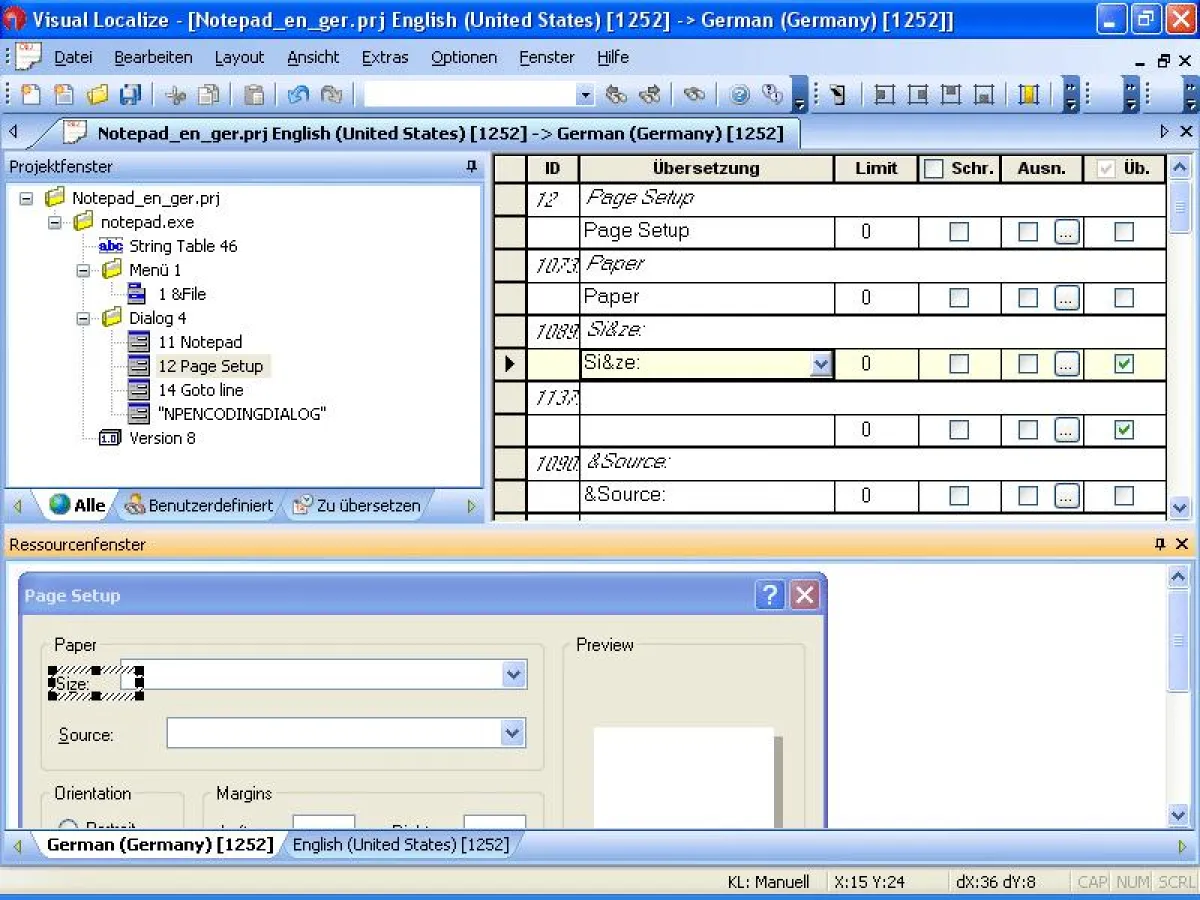The image size is (1200, 900).
Task: Open the Extras menu
Action: pos(385,57)
